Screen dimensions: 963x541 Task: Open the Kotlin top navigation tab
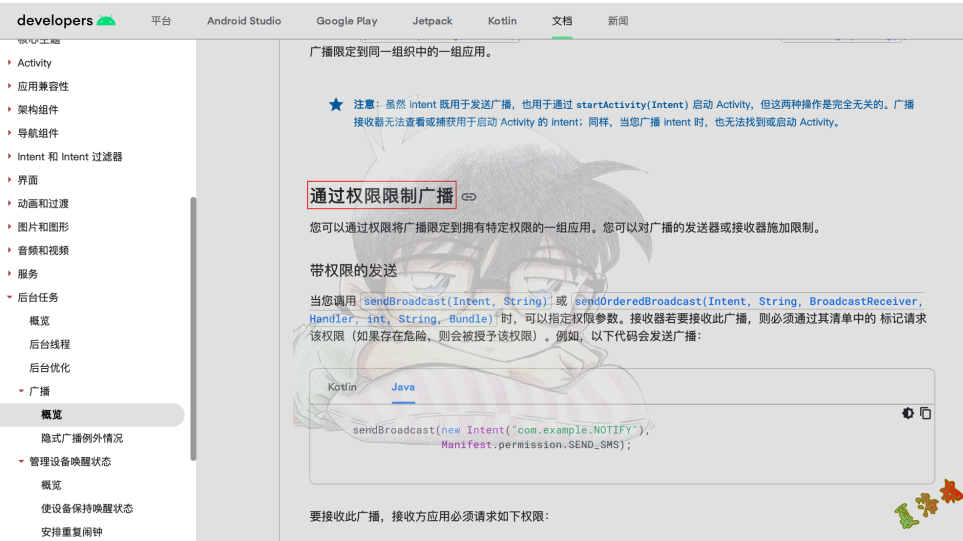pyautogui.click(x=502, y=21)
